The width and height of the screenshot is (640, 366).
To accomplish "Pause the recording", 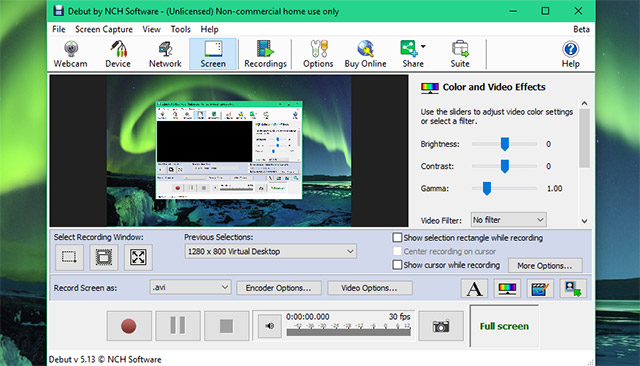I will point(178,326).
